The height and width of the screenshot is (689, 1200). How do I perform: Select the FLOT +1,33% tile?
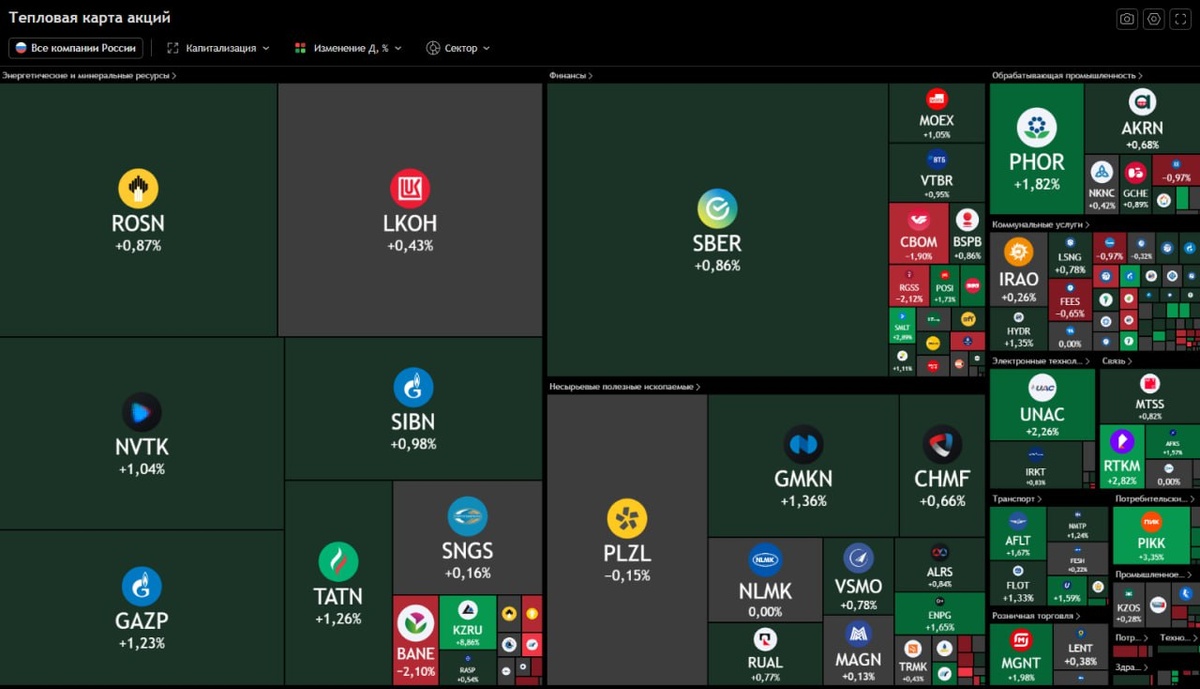coord(1017,584)
